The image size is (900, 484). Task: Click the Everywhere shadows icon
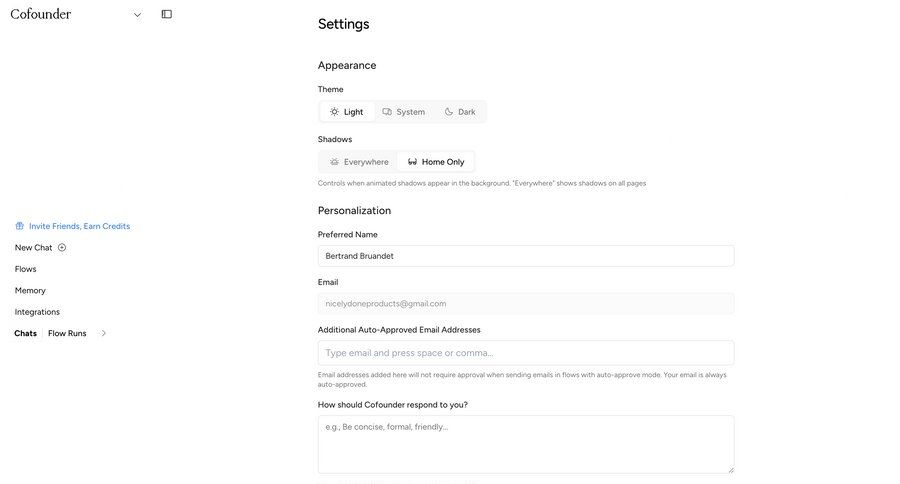coord(335,162)
